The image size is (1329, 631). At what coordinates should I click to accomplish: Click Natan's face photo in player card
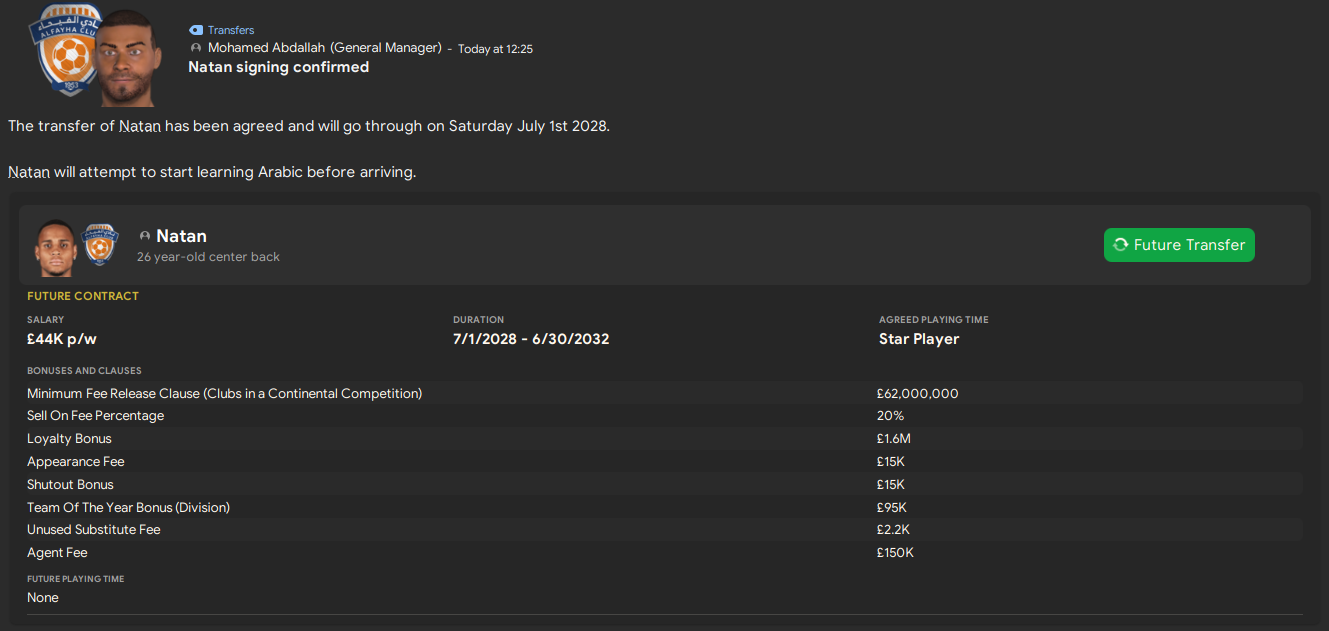[x=55, y=247]
